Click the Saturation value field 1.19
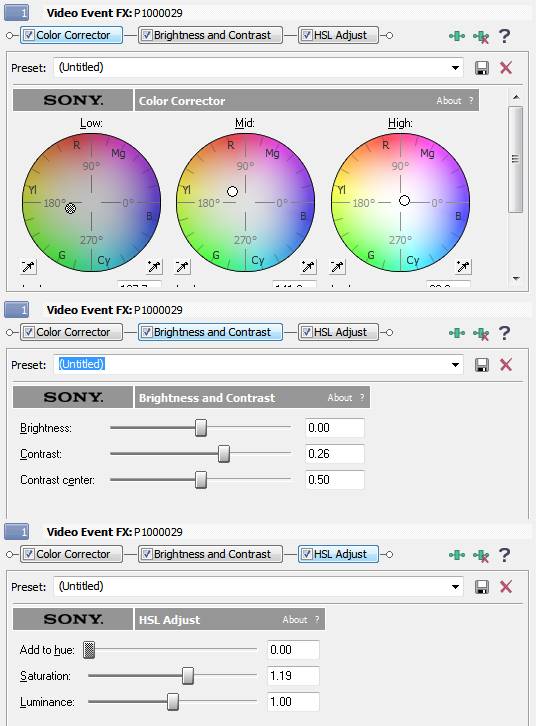 293,676
